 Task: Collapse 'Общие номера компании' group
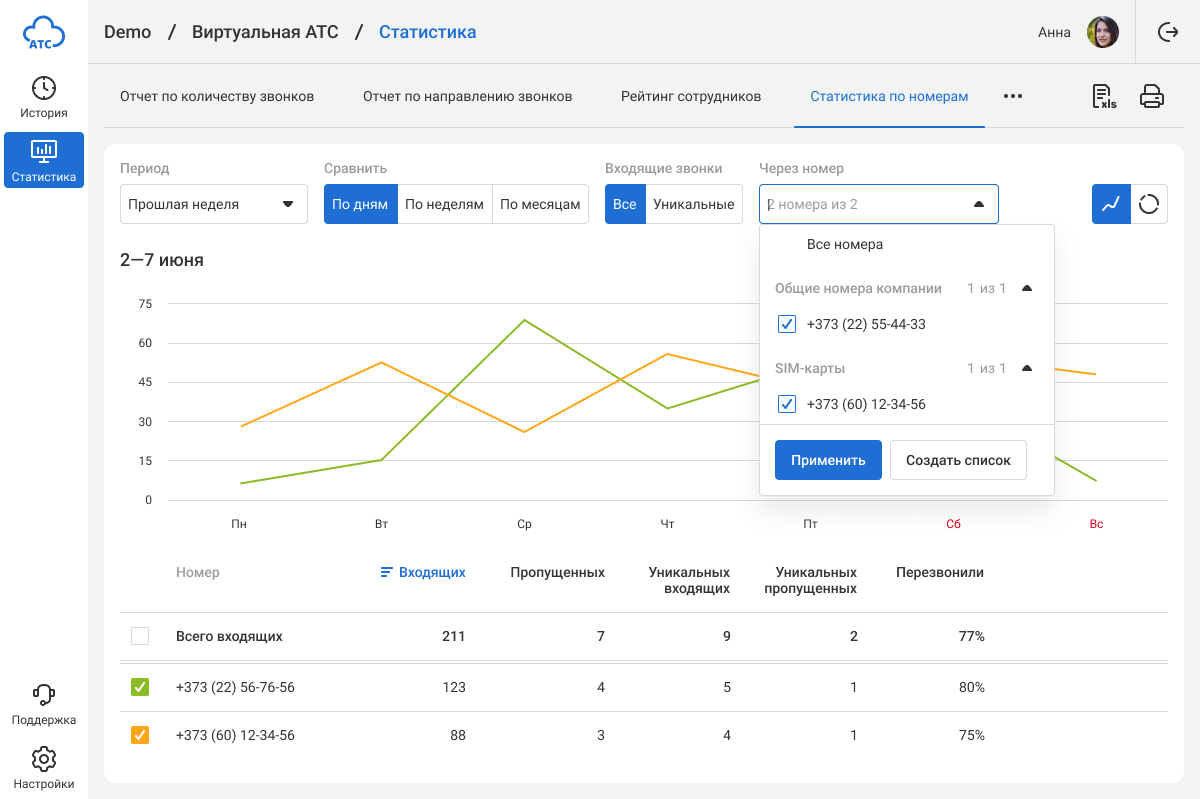pos(1026,288)
